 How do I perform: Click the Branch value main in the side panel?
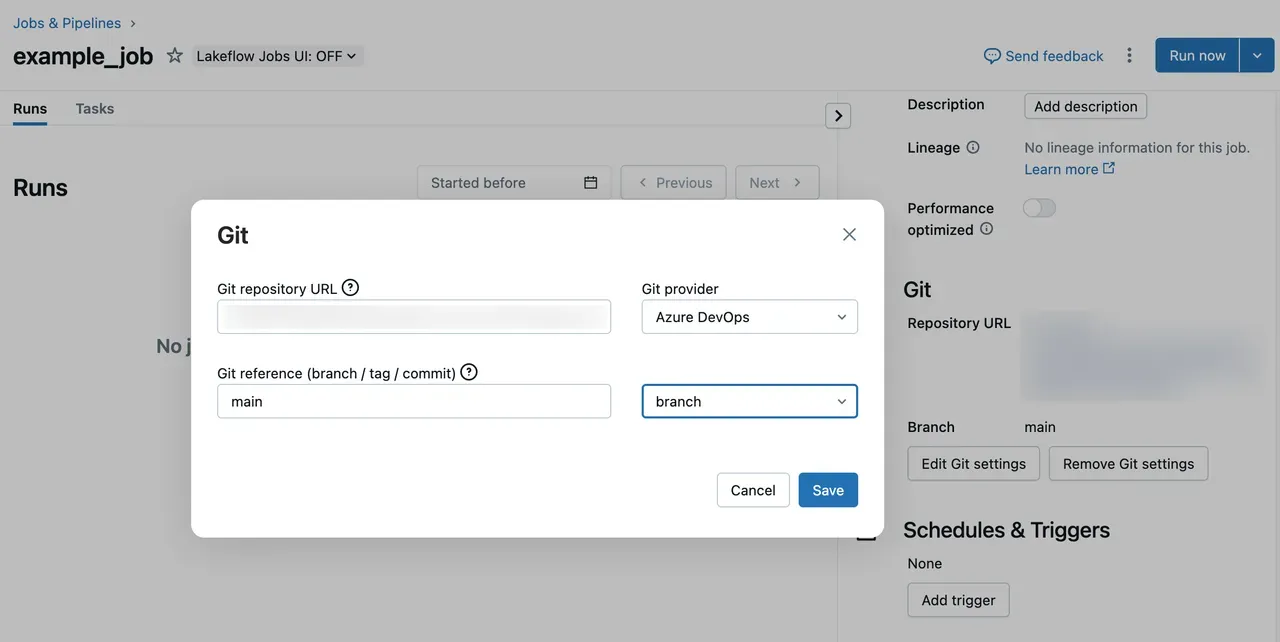coord(1040,427)
